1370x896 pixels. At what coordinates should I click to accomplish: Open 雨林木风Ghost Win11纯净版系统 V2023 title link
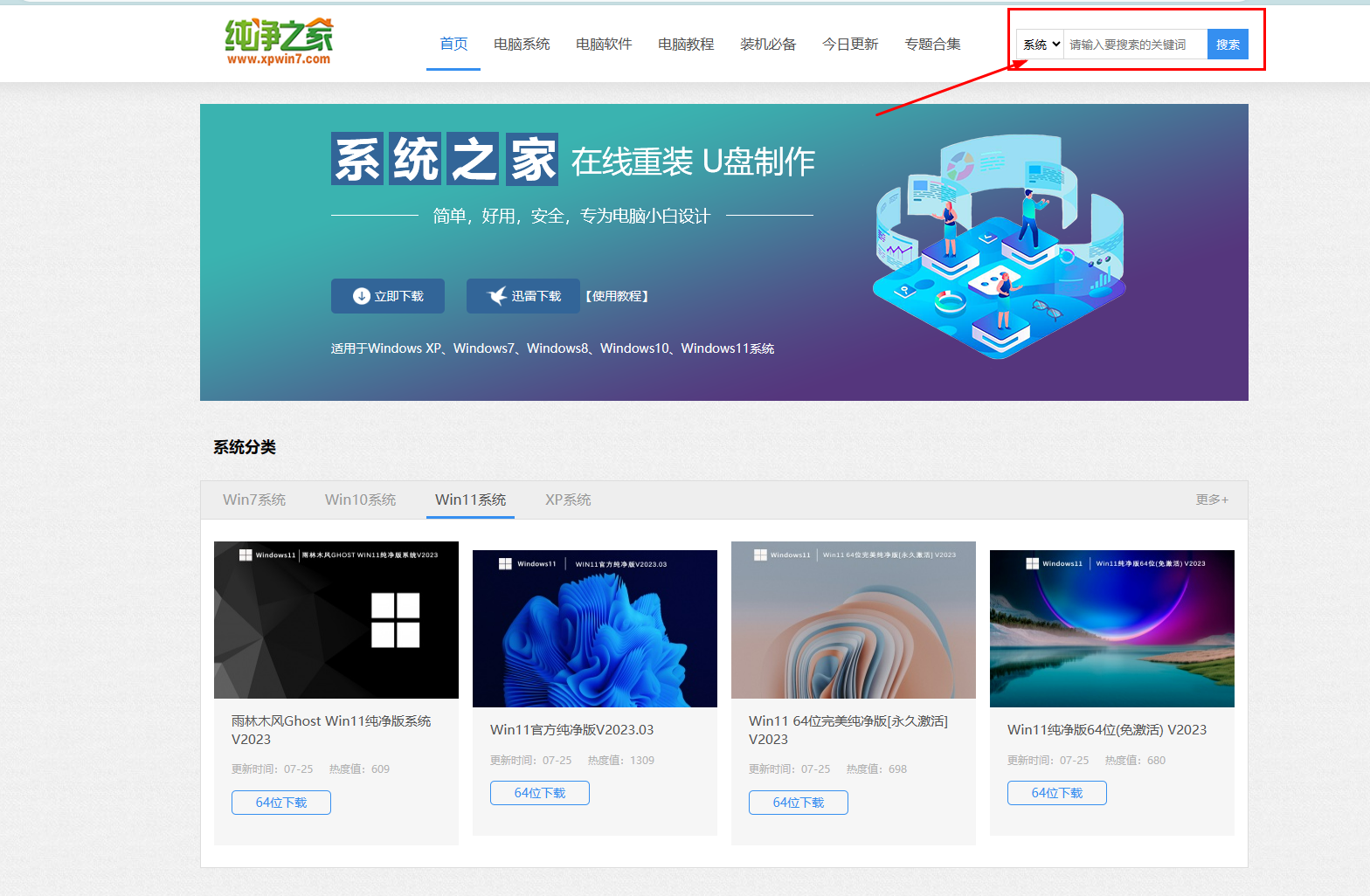coord(331,730)
